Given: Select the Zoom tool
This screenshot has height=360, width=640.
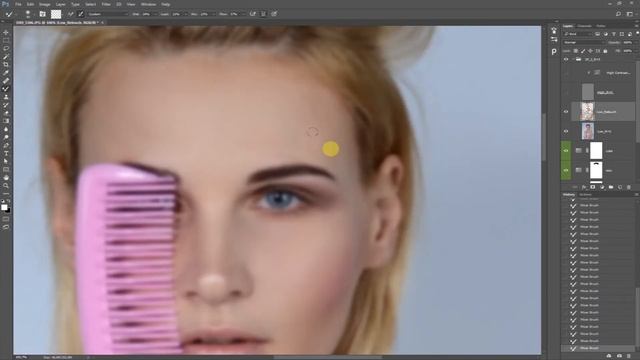Looking at the screenshot, I should pyautogui.click(x=6, y=186).
